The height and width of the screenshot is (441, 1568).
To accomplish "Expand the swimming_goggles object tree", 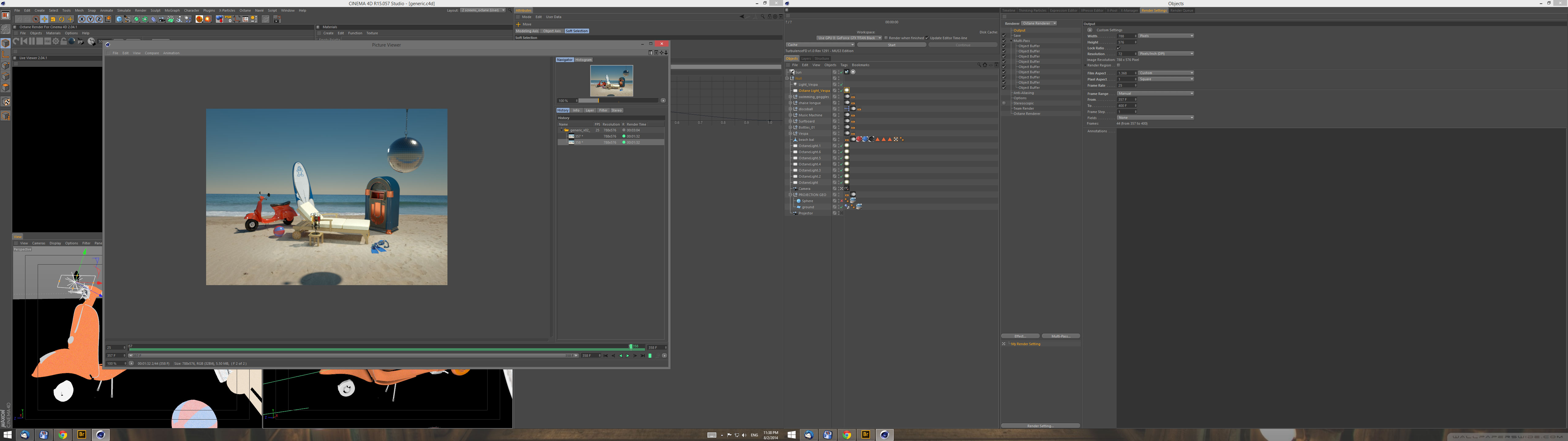I will coord(790,97).
